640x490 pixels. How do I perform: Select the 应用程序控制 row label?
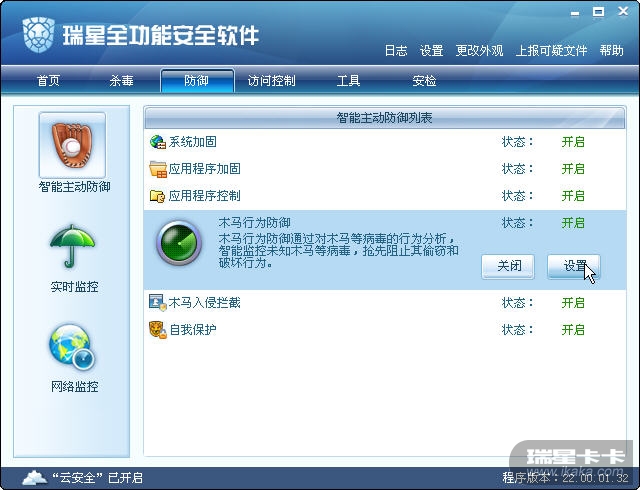tap(204, 196)
